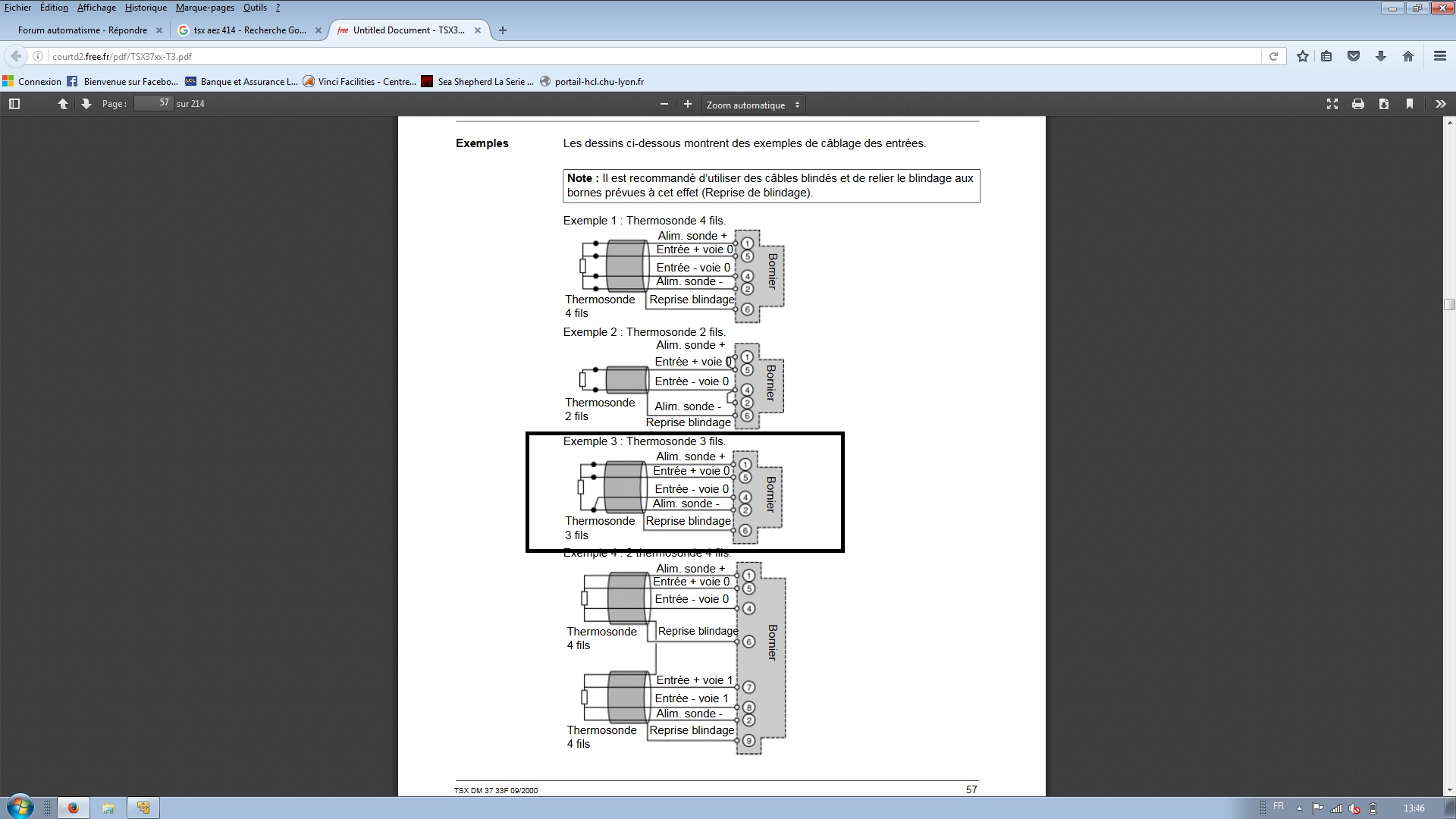Bookmark this page with star icon

point(1303,56)
